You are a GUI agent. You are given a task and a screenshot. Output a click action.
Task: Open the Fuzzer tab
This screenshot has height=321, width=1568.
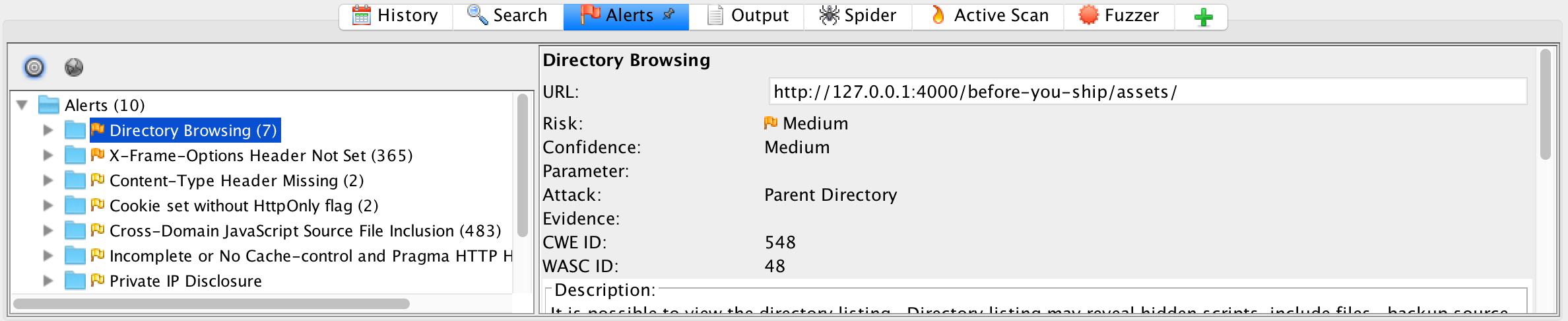(1119, 16)
